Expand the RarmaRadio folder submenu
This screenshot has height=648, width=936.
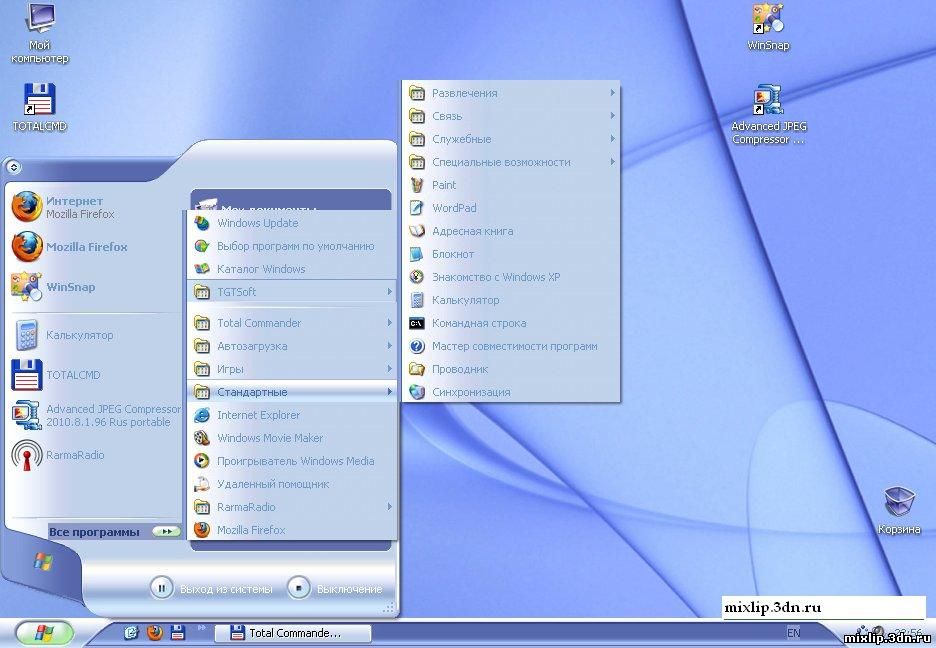(x=291, y=507)
